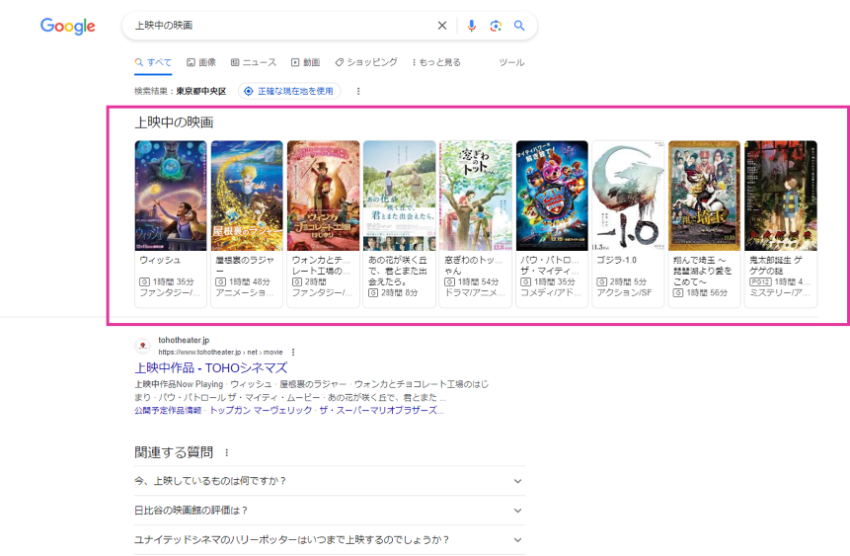
Task: Open the 鬼太郎誕生 ゲゲゲの謎 poster
Action: tap(781, 196)
